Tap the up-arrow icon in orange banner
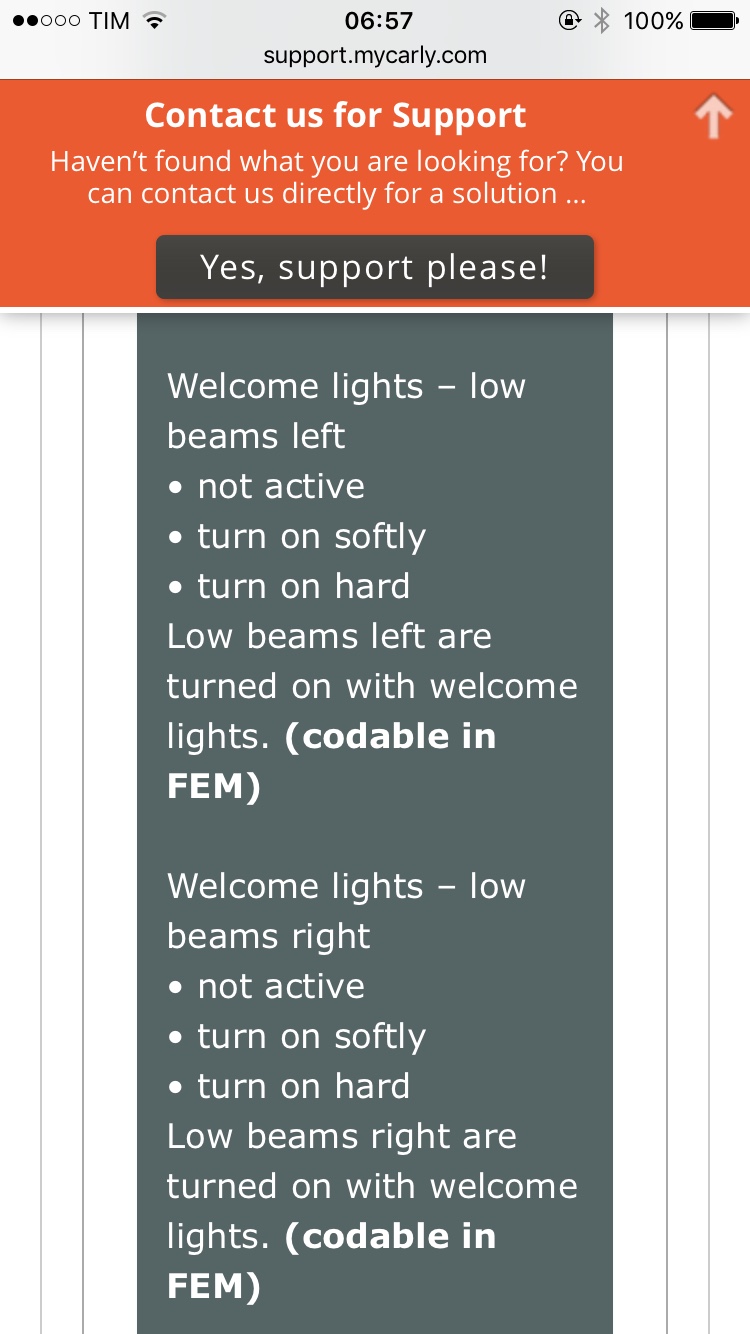750x1334 pixels. pos(713,118)
